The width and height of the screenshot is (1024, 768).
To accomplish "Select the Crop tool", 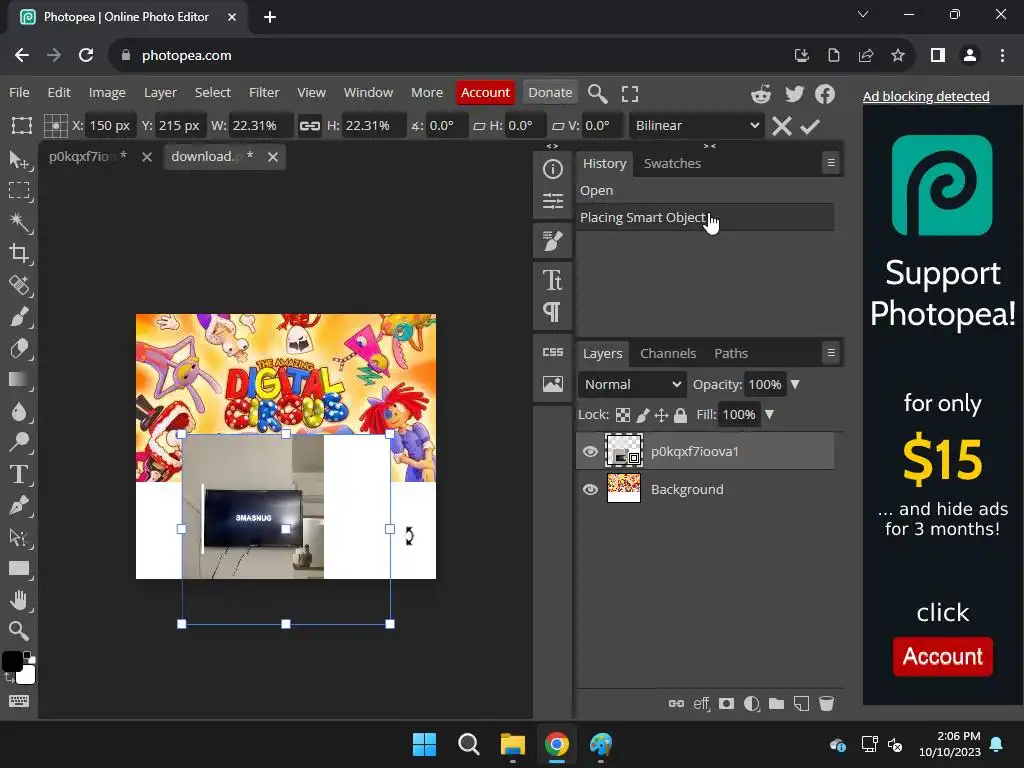I will [18, 253].
